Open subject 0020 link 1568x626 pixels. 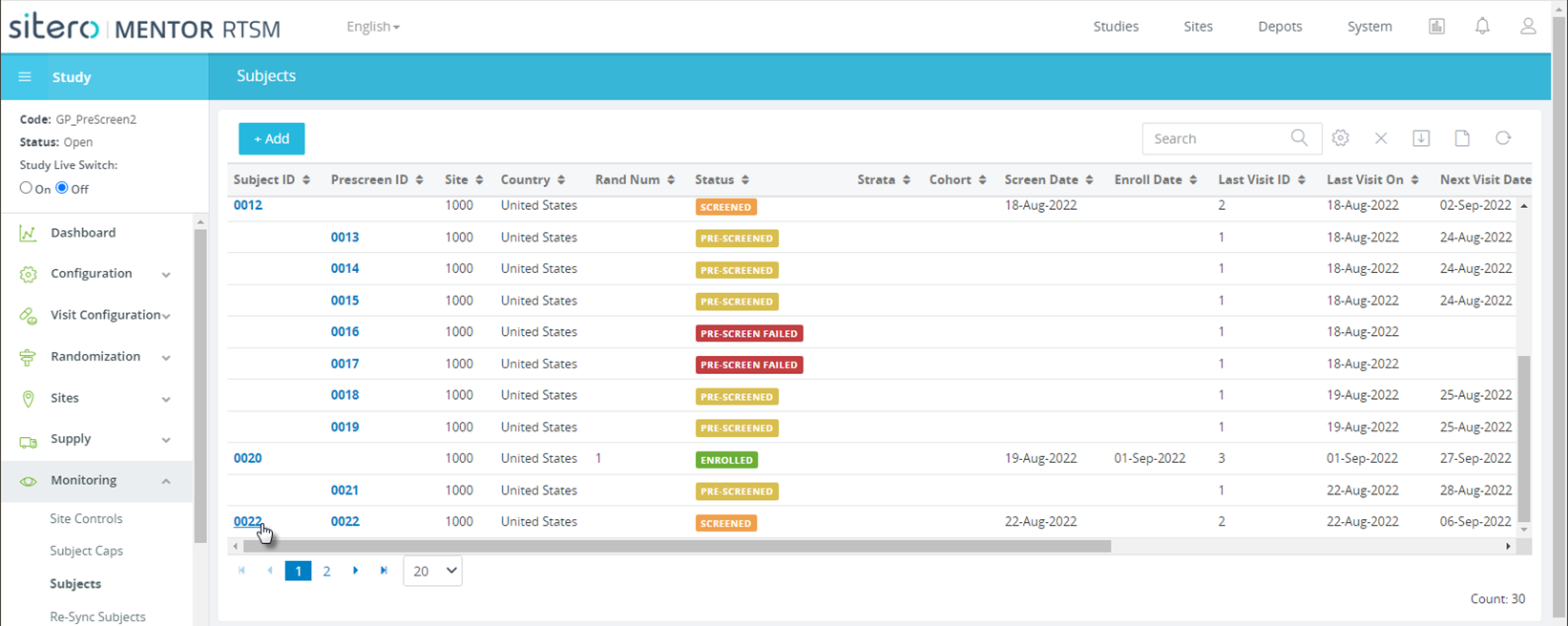tap(247, 458)
